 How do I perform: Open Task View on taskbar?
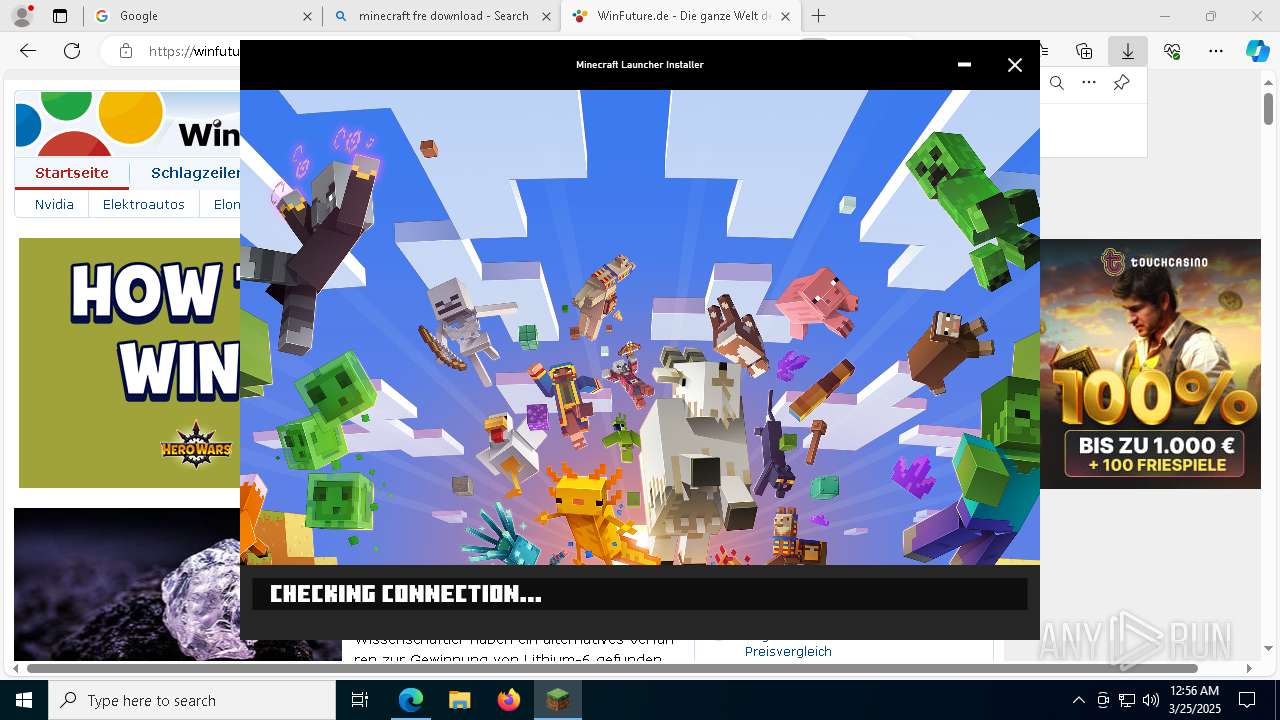click(360, 700)
